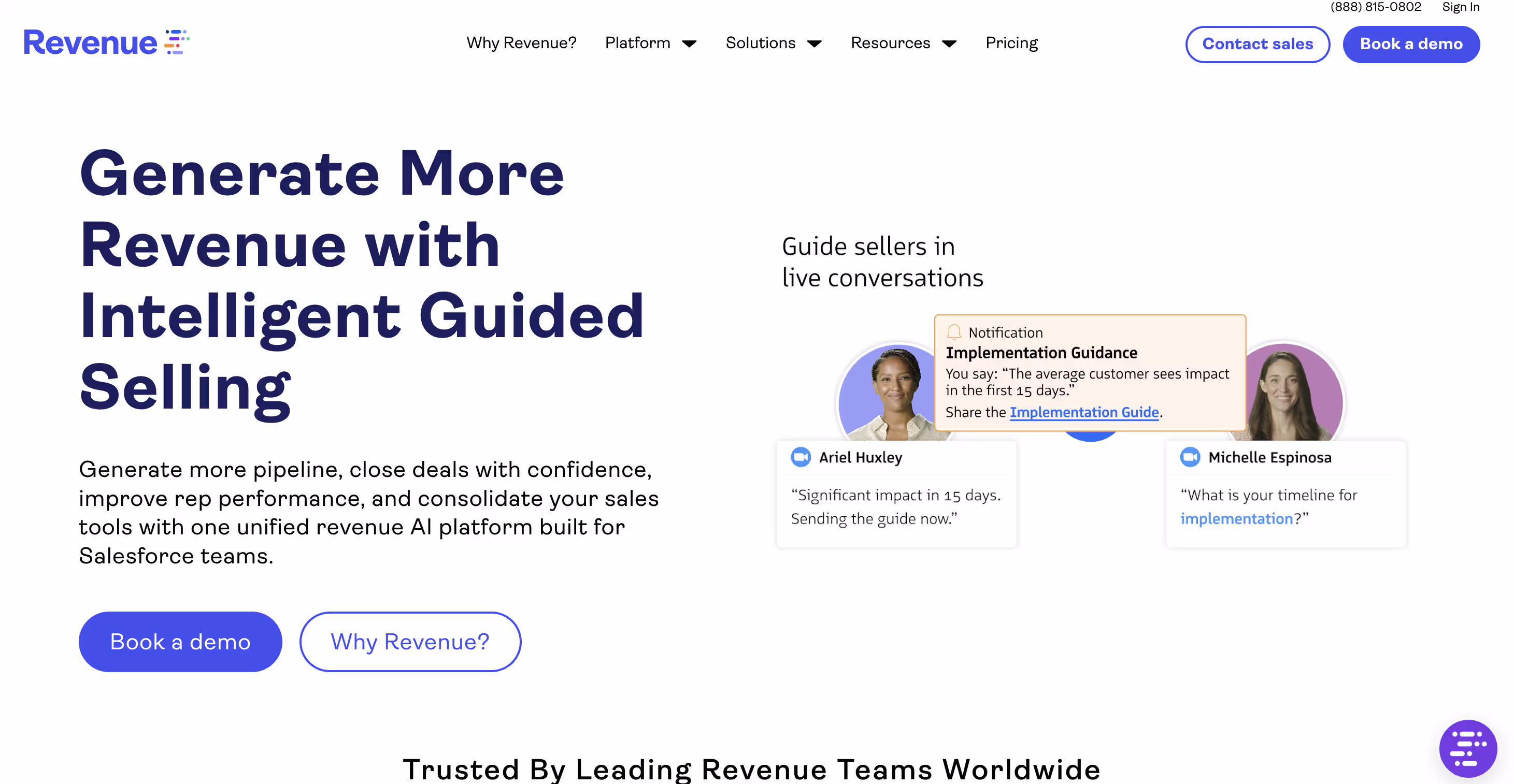Open the Why Revenue? navigation item
This screenshot has height=784, width=1514.
point(521,43)
